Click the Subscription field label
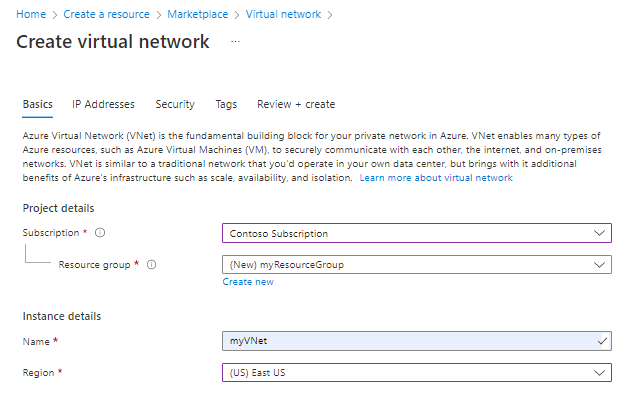The height and width of the screenshot is (420, 640). [x=51, y=233]
